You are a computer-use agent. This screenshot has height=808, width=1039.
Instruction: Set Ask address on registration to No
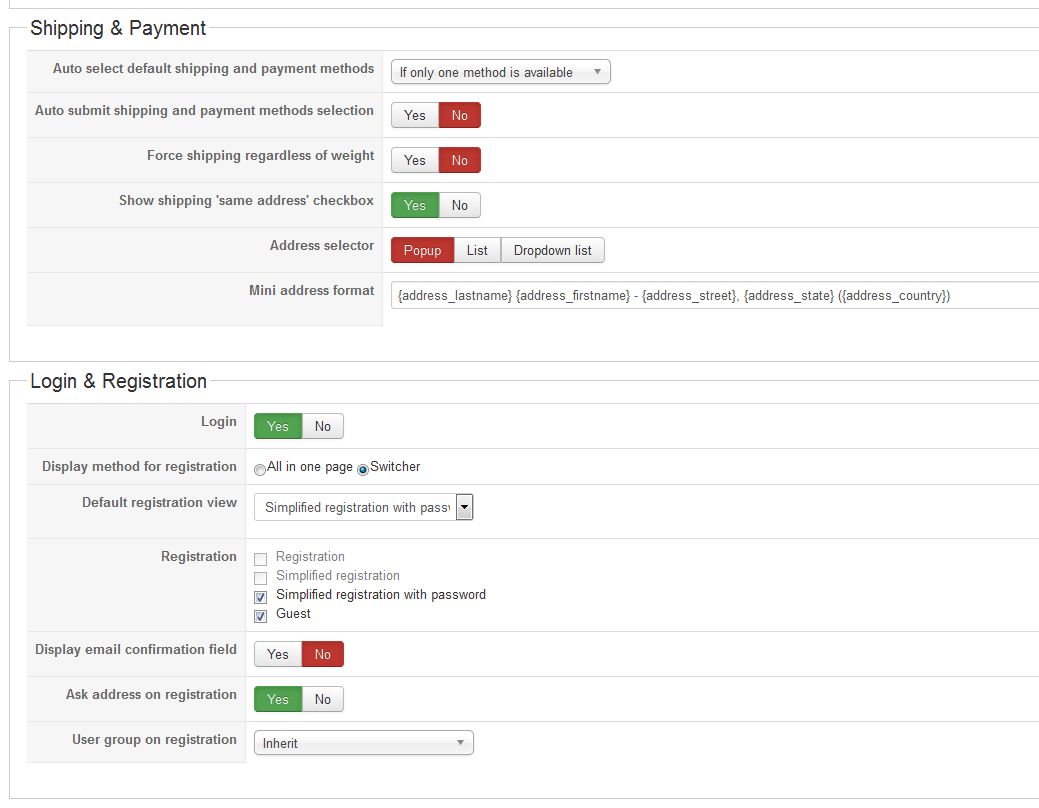323,699
